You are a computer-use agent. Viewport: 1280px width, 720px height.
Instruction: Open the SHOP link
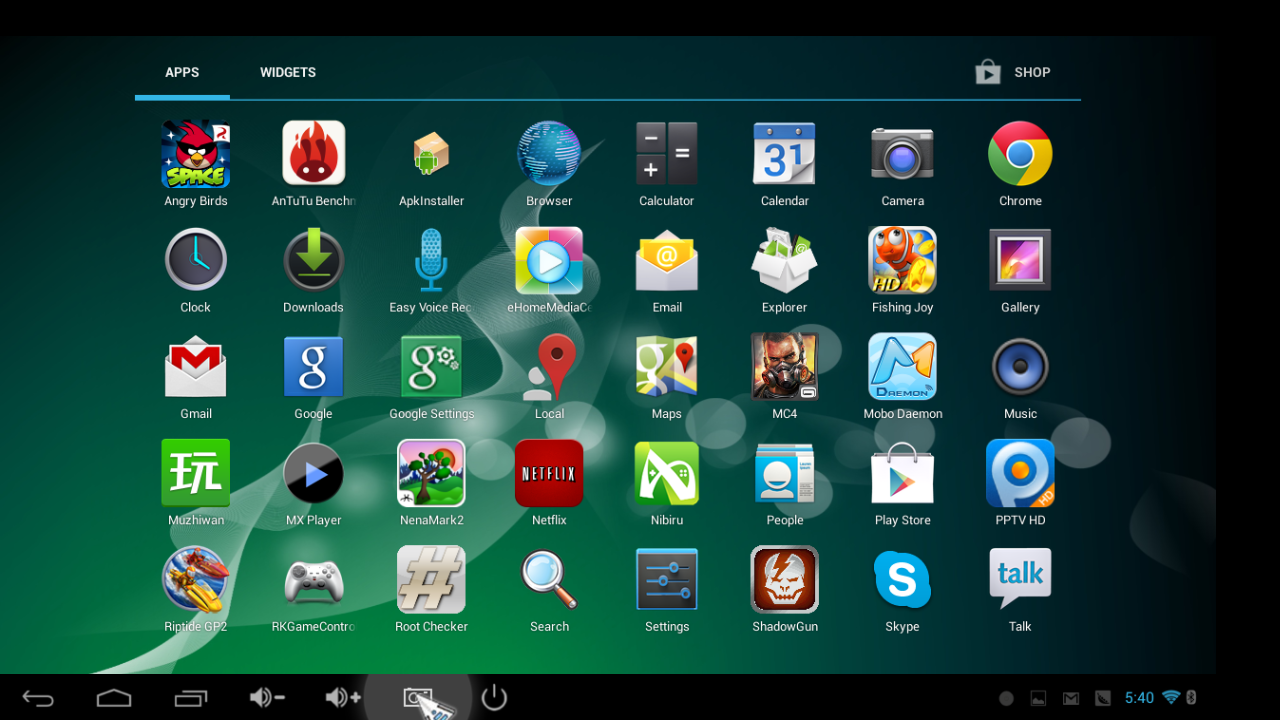tap(1013, 72)
